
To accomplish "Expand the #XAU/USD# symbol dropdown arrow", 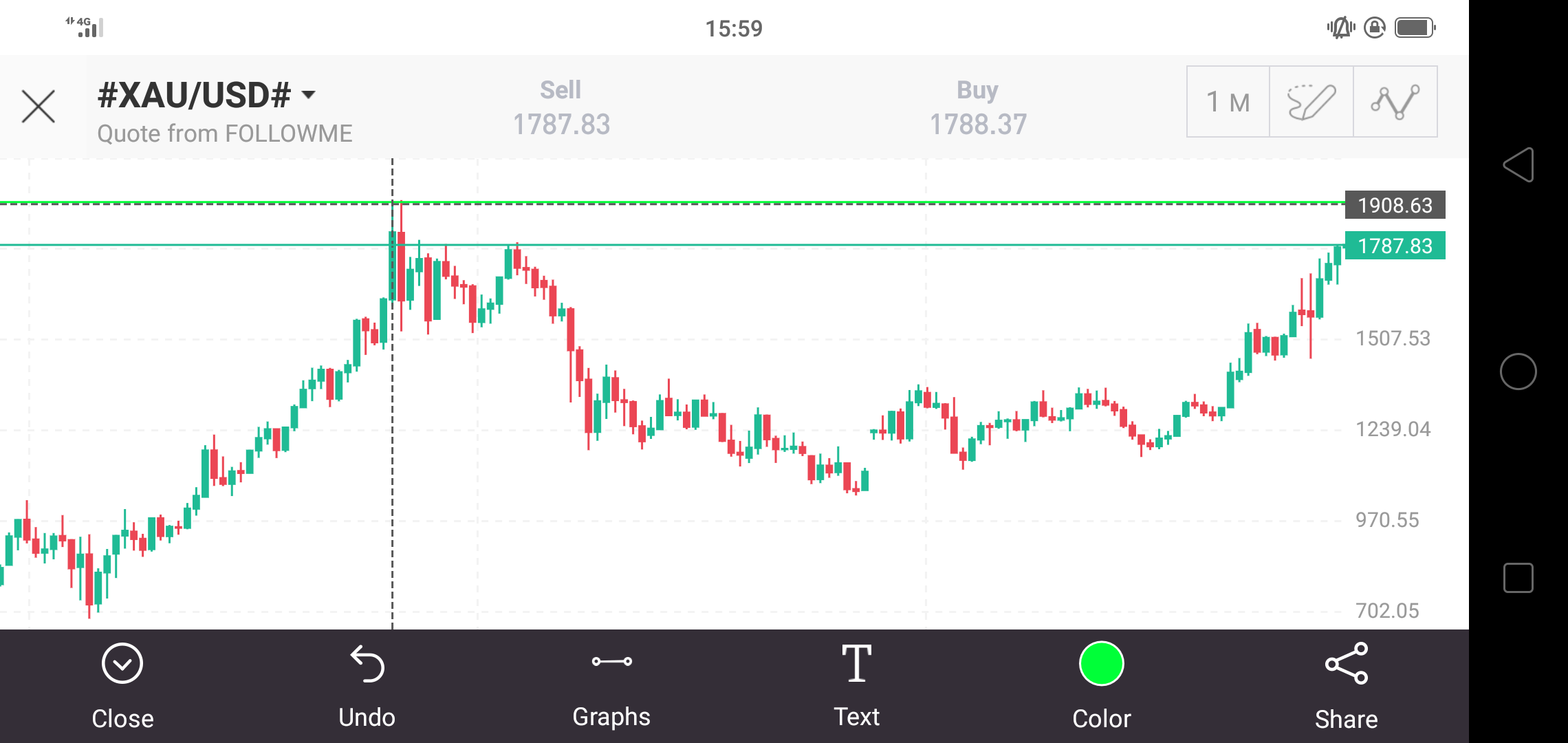I will point(309,95).
